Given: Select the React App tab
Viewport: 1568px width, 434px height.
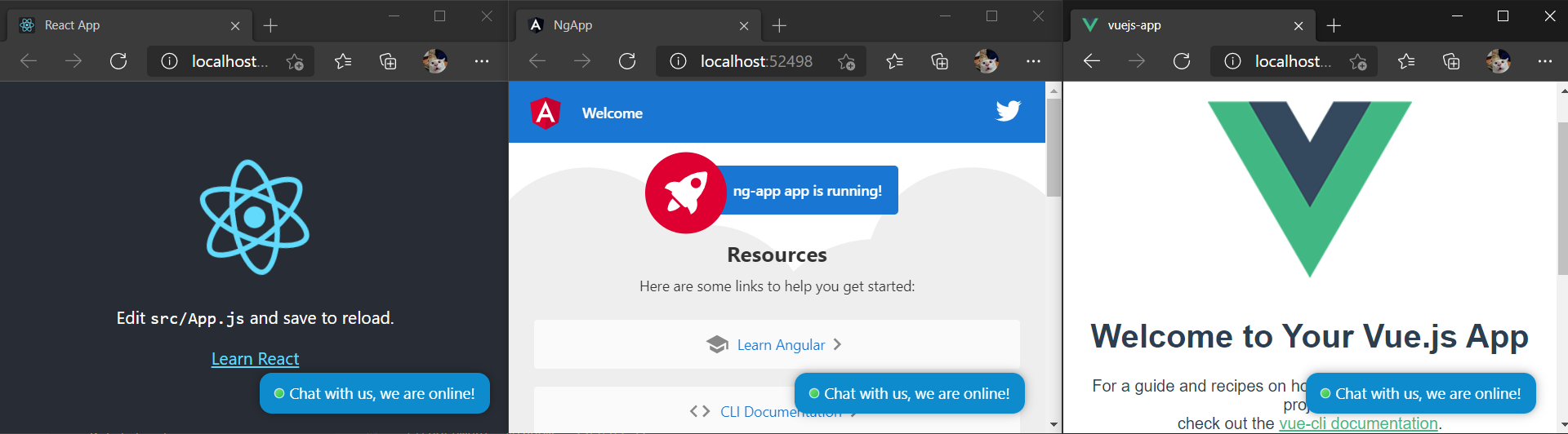Looking at the screenshot, I should pos(131,25).
